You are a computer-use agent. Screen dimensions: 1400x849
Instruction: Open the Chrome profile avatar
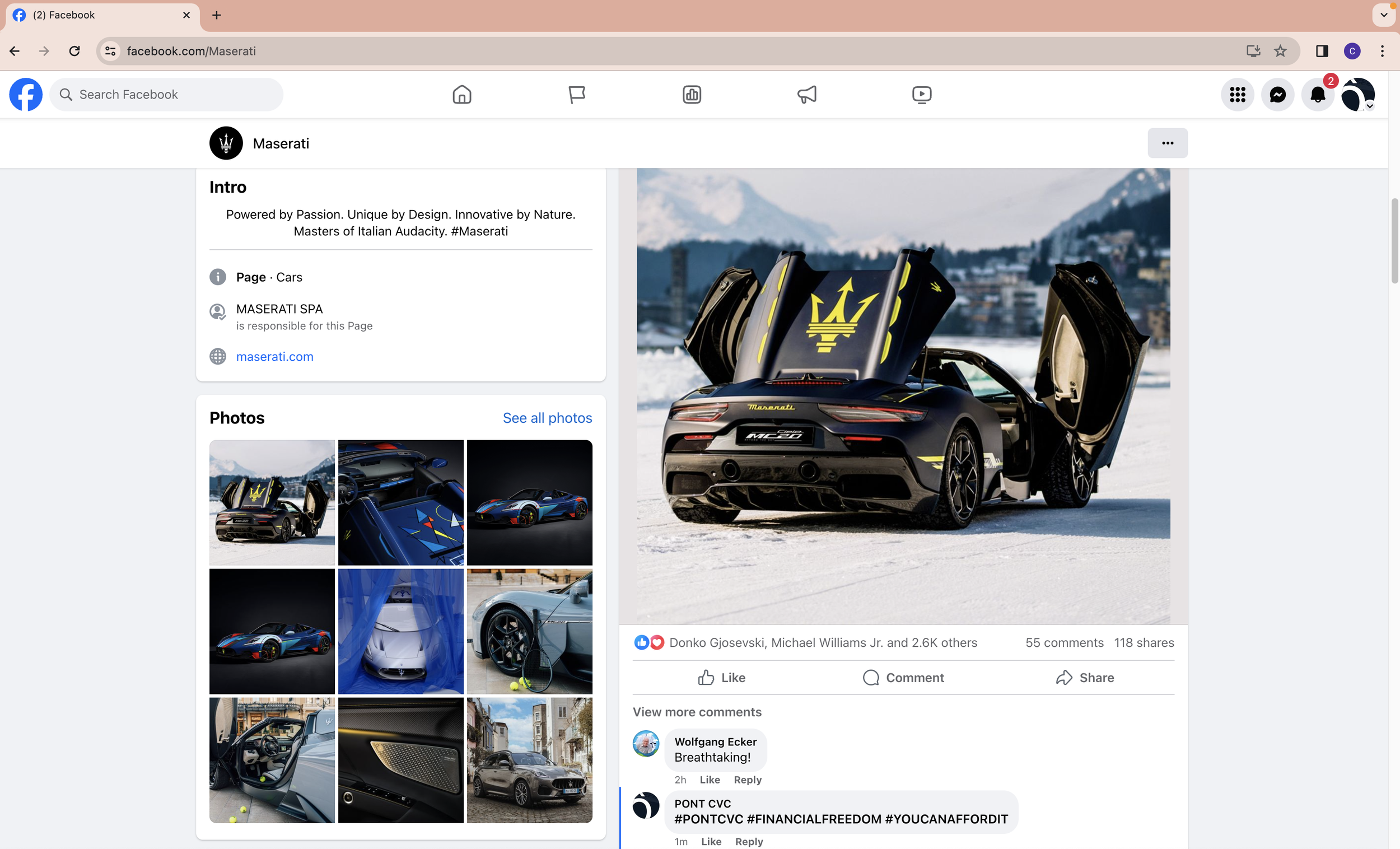pyautogui.click(x=1352, y=51)
